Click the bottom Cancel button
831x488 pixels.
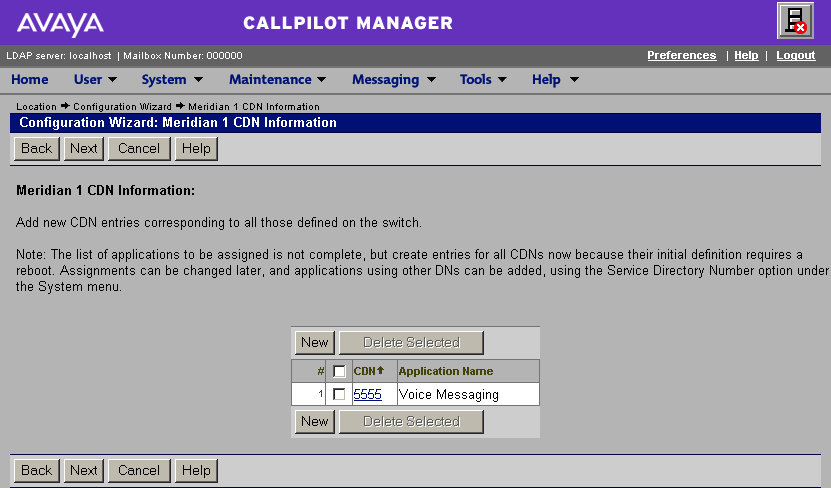pyautogui.click(x=139, y=471)
